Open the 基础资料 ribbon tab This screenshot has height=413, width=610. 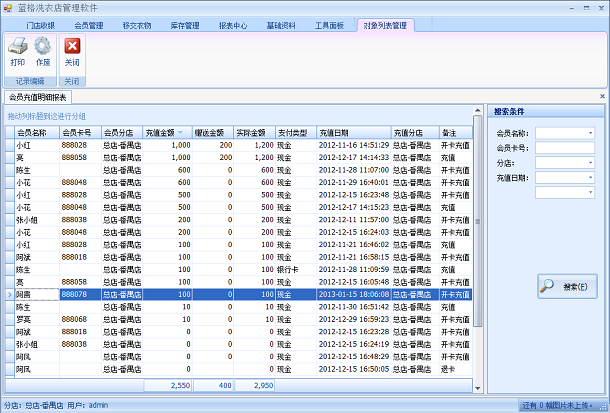point(281,26)
